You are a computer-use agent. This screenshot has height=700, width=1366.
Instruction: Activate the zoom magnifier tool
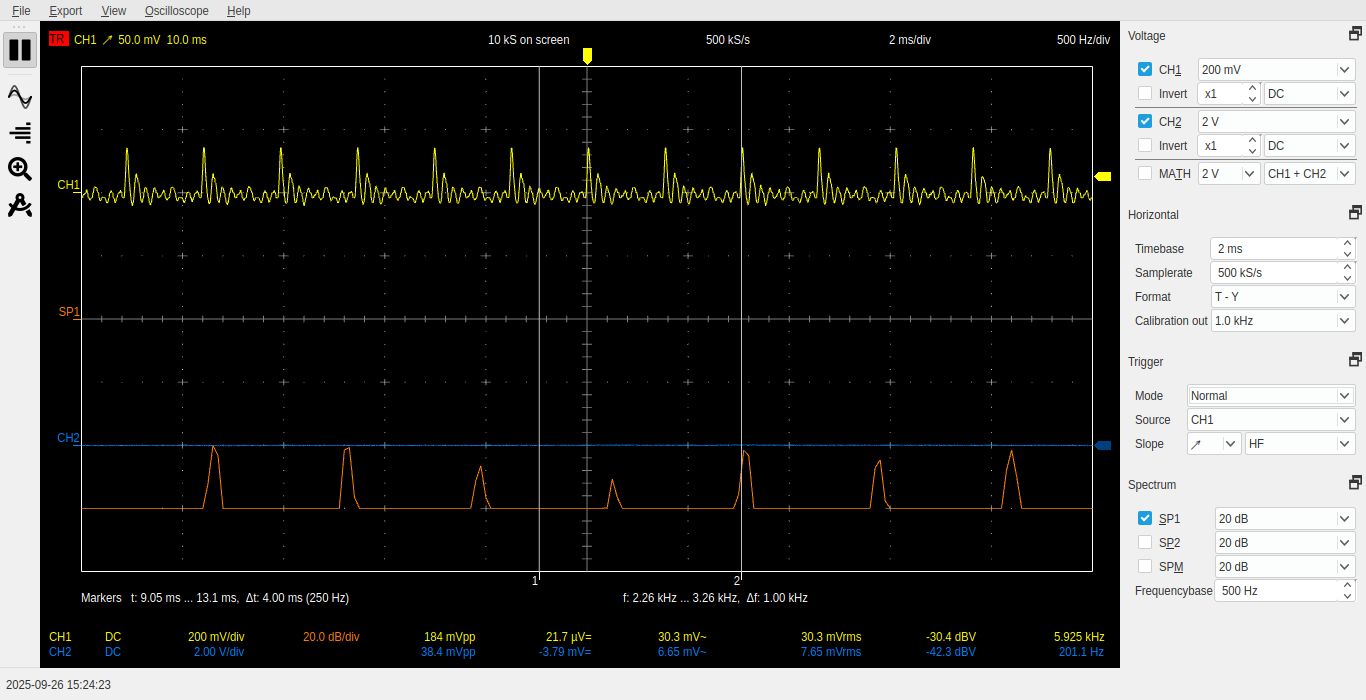[20, 168]
